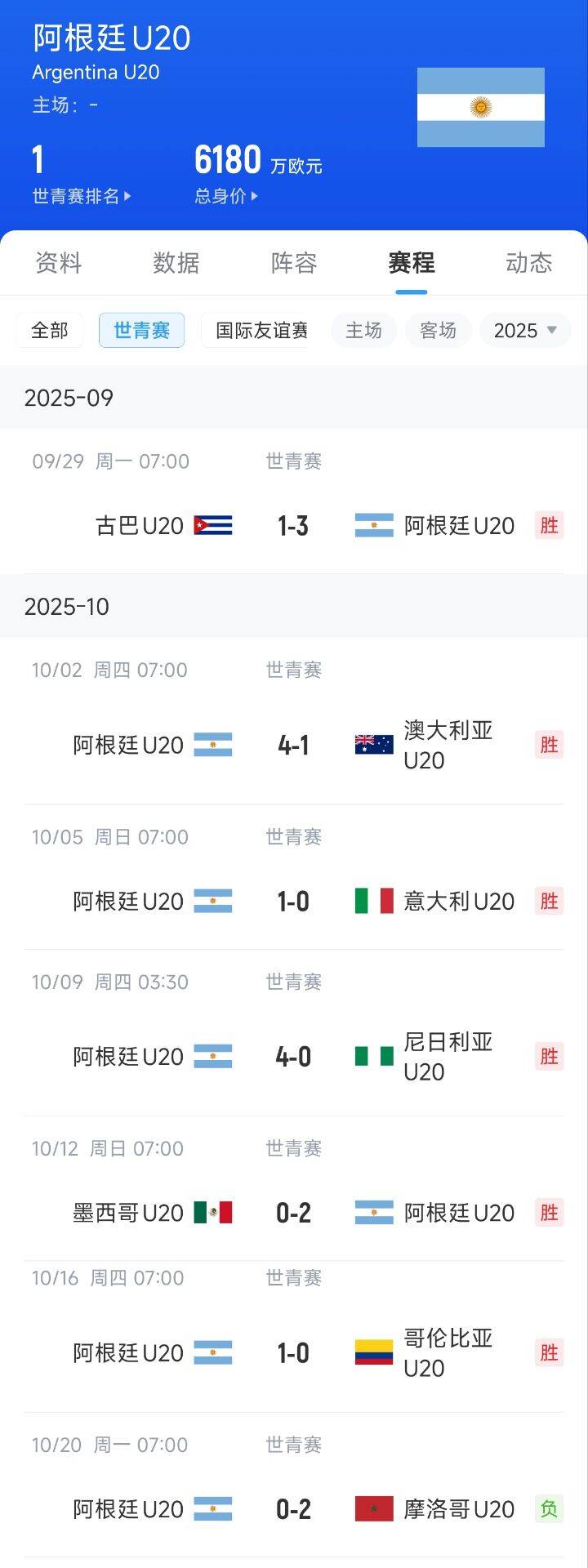Click Cuba U20 flag icon
The width and height of the screenshot is (588, 1568).
tap(212, 525)
